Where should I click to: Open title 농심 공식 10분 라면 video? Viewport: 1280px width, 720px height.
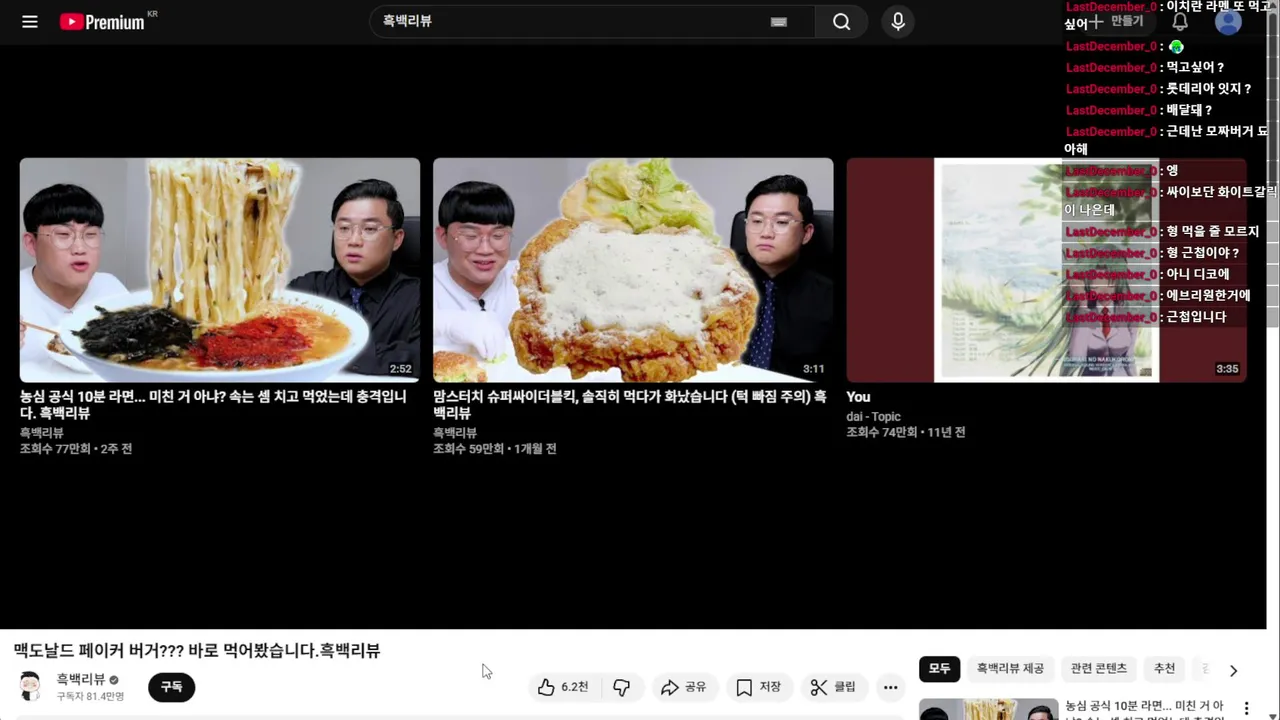pyautogui.click(x=213, y=404)
